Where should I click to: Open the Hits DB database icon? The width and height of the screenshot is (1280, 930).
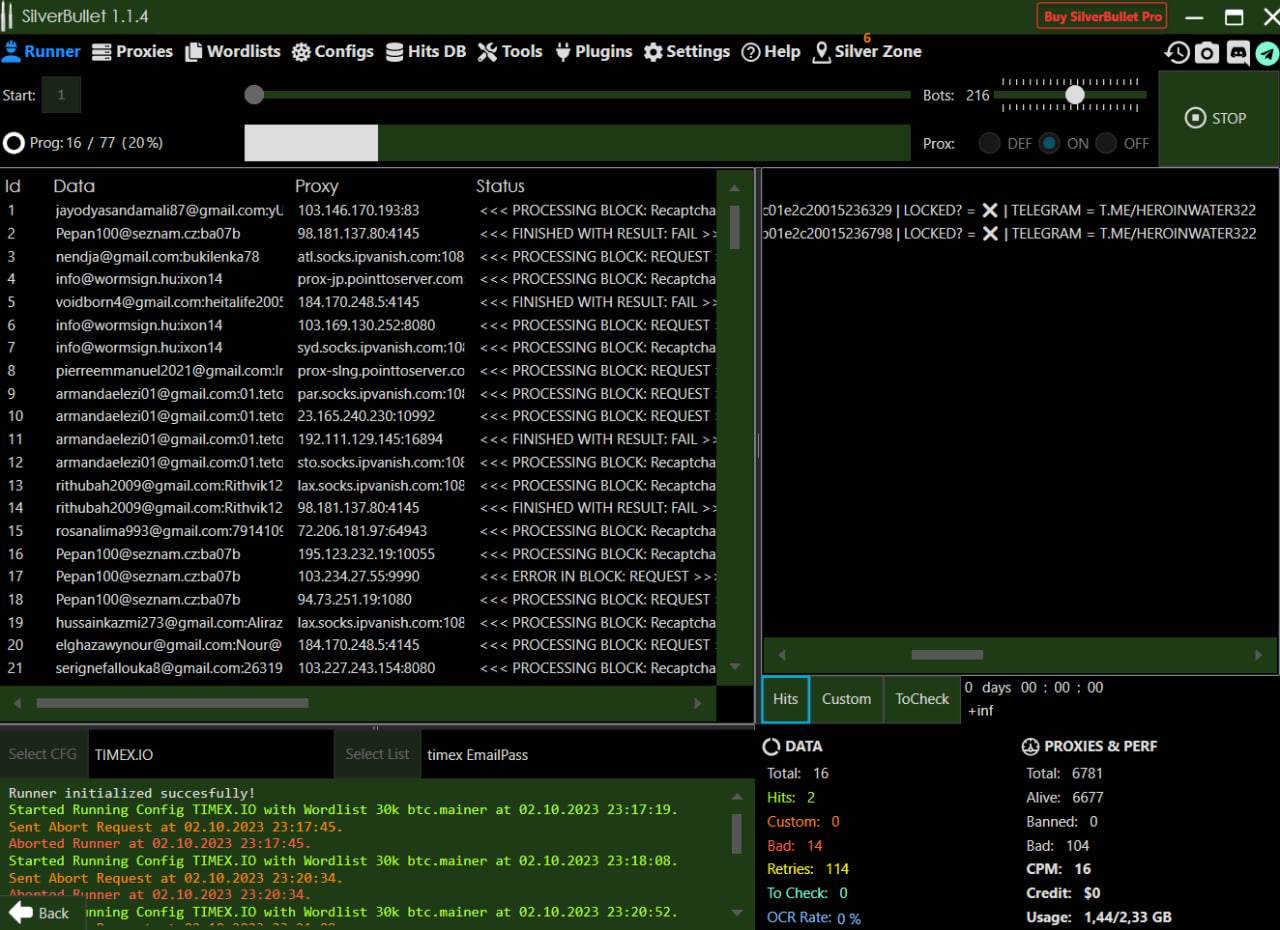(x=395, y=52)
